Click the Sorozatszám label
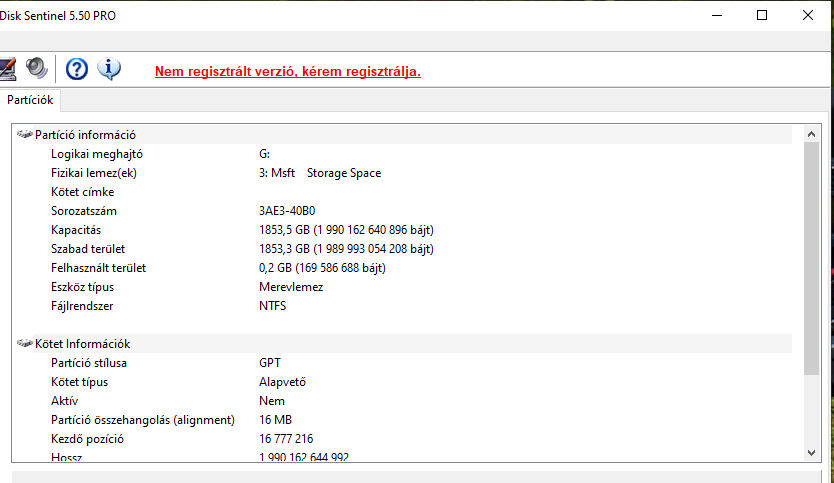Screen dimensions: 834x483 click(84, 211)
